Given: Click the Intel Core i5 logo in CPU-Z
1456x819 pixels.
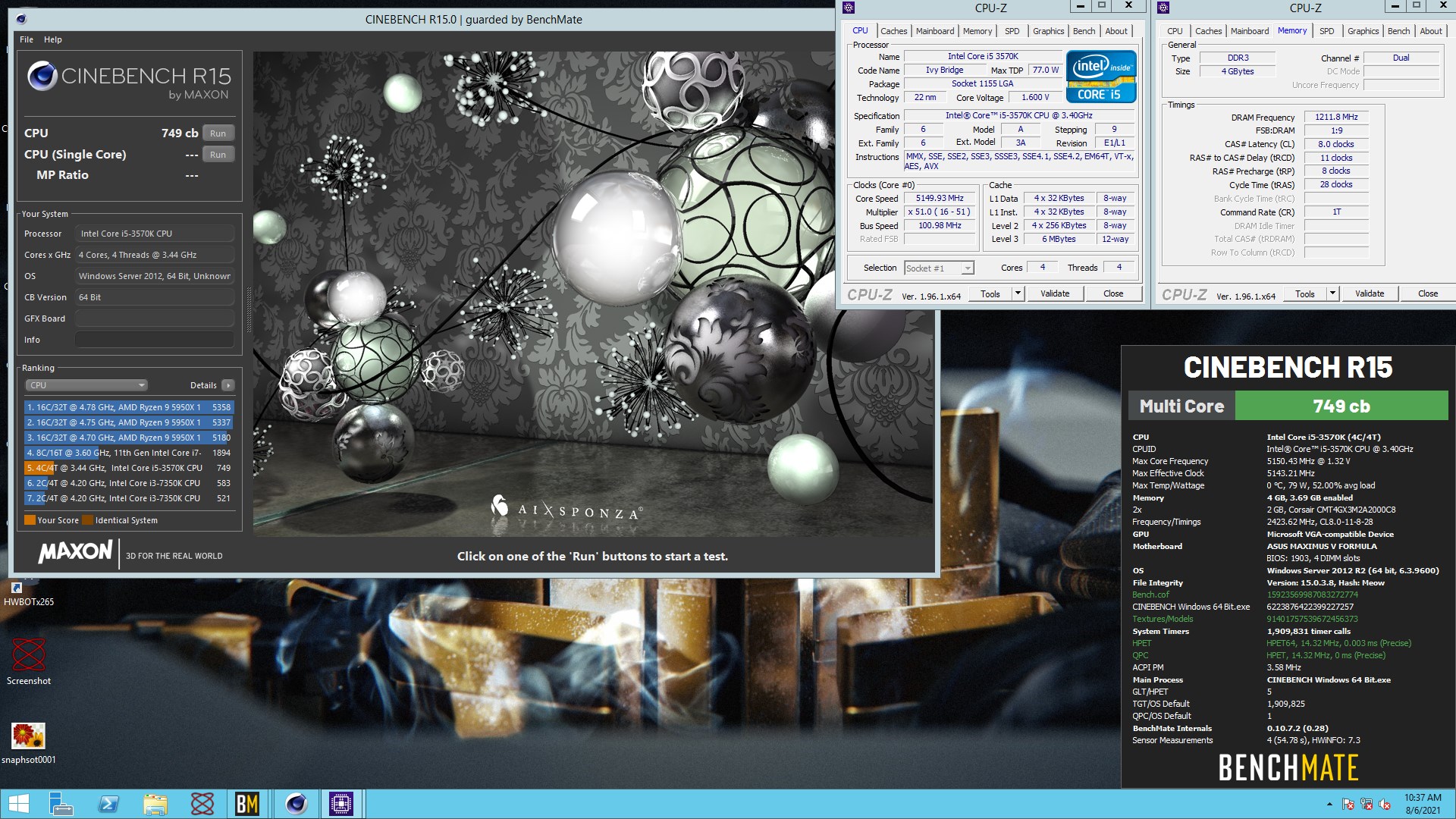Looking at the screenshot, I should (x=1101, y=76).
